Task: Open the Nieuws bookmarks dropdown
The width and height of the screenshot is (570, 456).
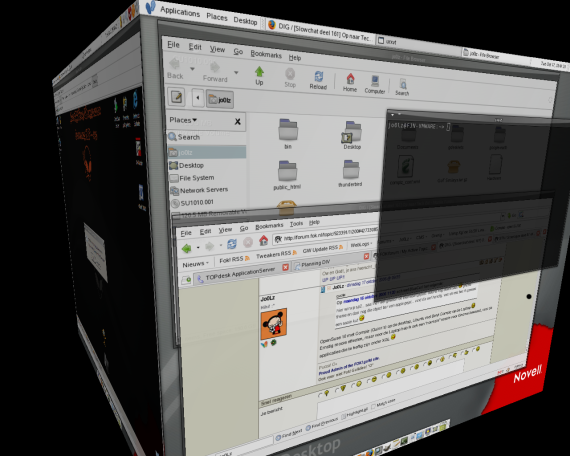Action: [x=196, y=264]
